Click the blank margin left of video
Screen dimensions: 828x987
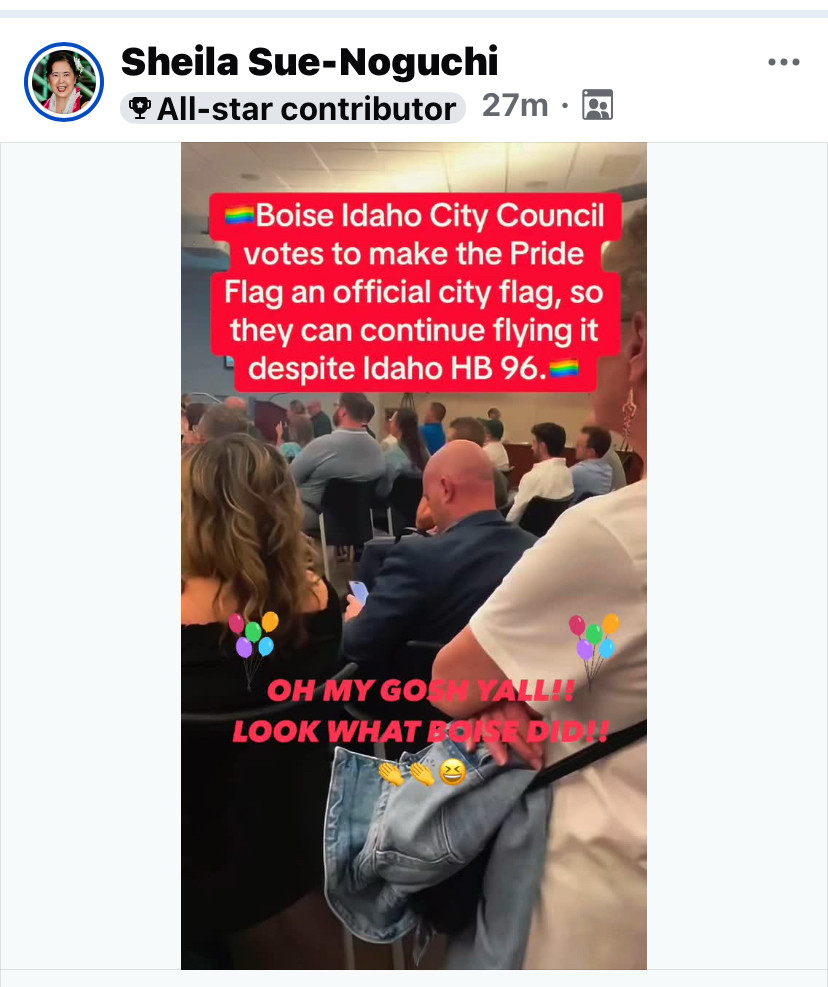pyautogui.click(x=91, y=556)
